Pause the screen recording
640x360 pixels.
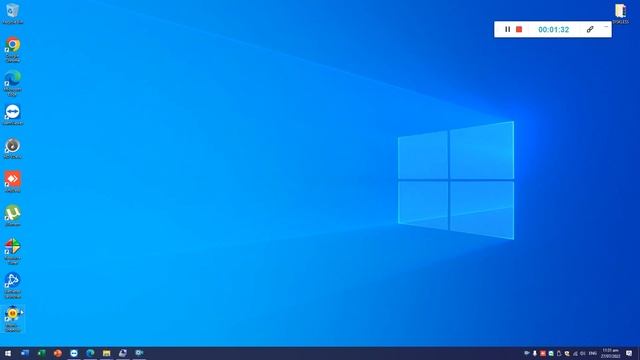click(x=507, y=29)
